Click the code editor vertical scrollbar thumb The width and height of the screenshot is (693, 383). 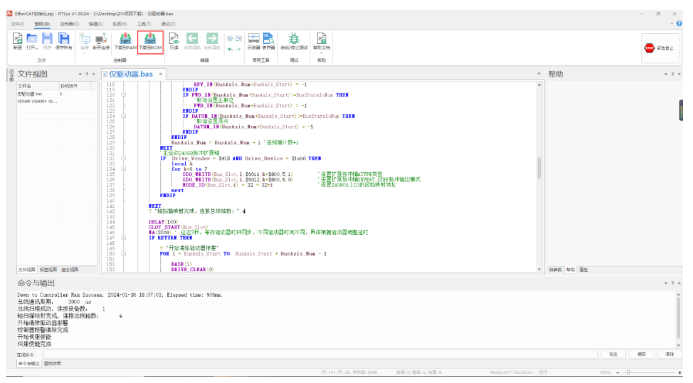[x=539, y=168]
